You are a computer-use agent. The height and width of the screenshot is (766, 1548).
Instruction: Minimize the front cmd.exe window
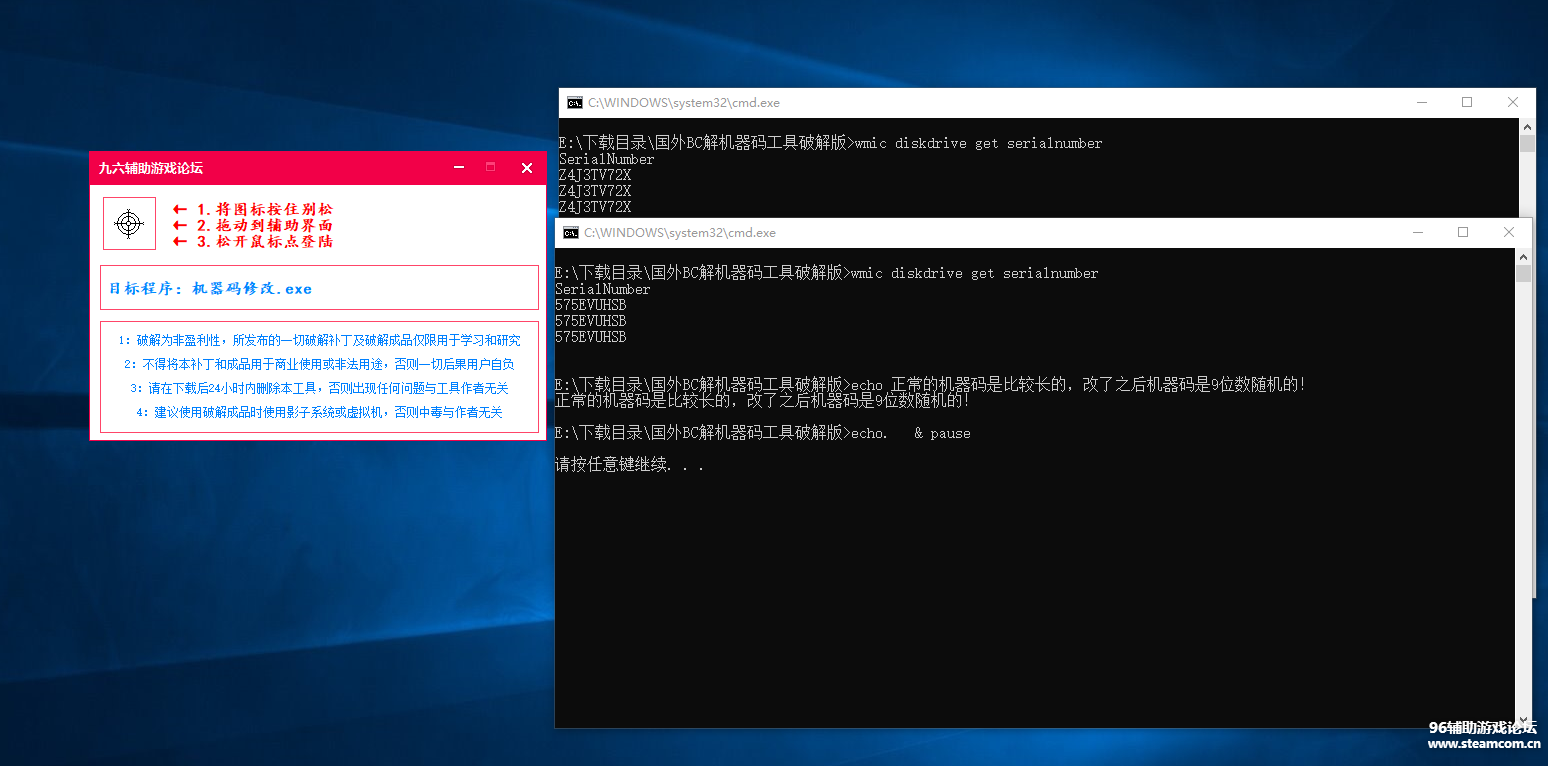(1417, 233)
